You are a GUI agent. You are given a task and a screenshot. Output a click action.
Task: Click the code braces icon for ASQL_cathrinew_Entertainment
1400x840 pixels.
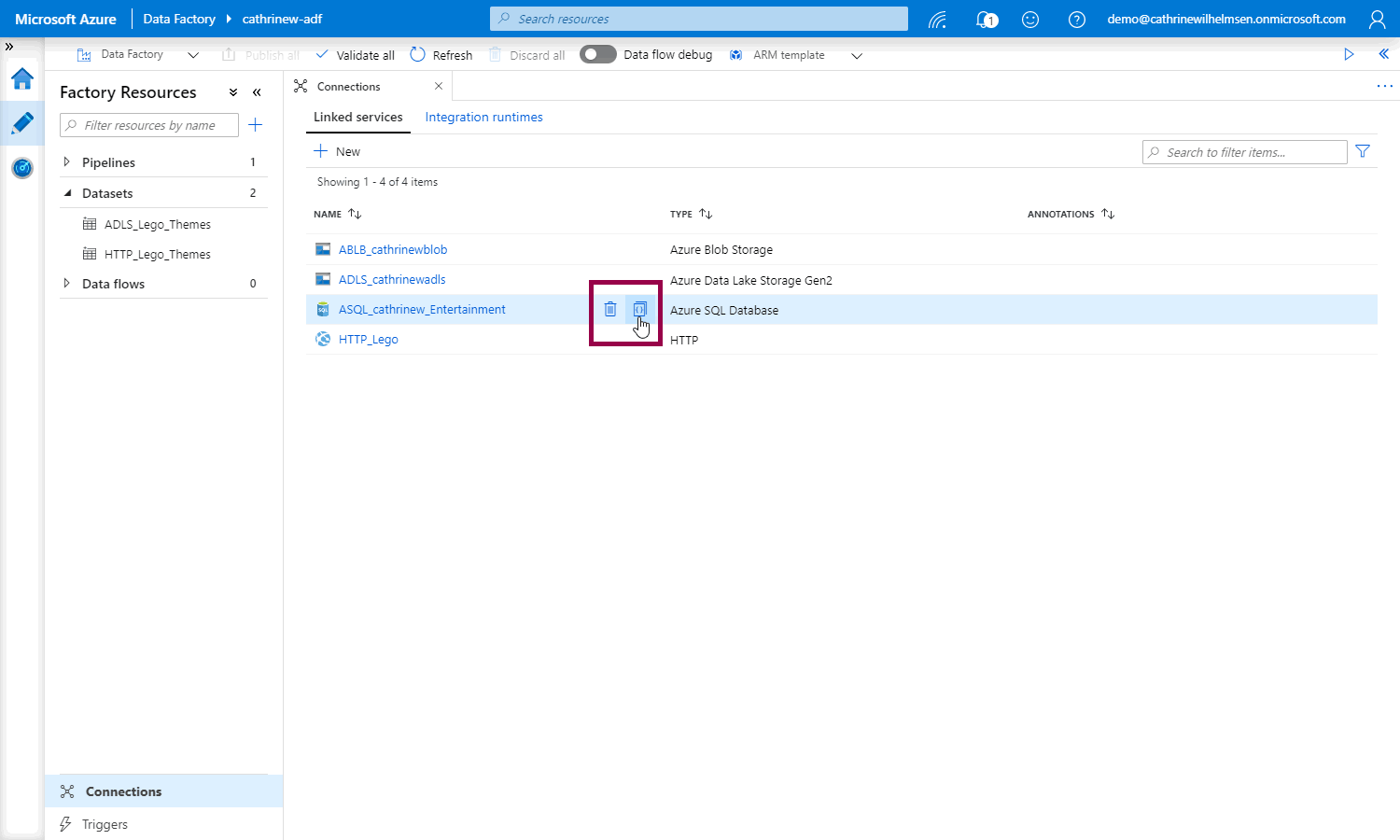coord(639,309)
